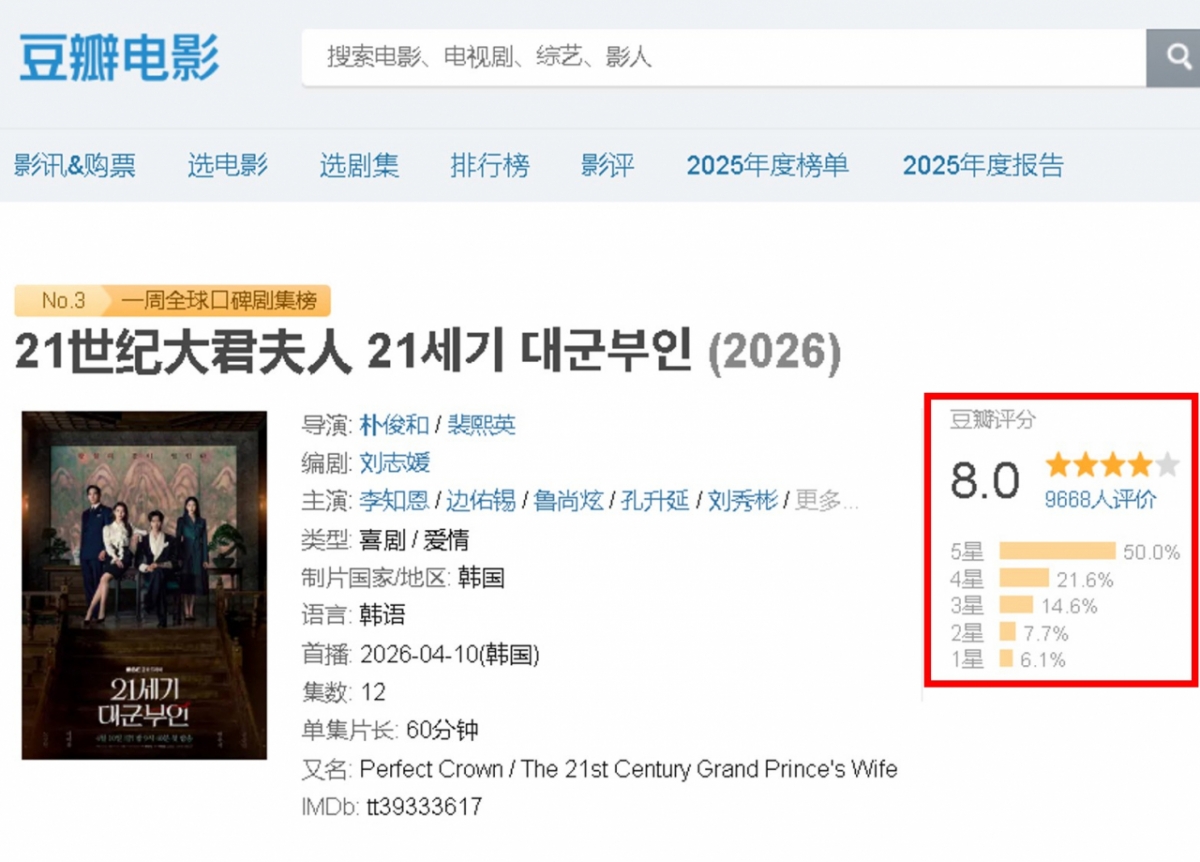Image resolution: width=1200 pixels, height=862 pixels.
Task: Click inside the search input field
Action: click(700, 58)
